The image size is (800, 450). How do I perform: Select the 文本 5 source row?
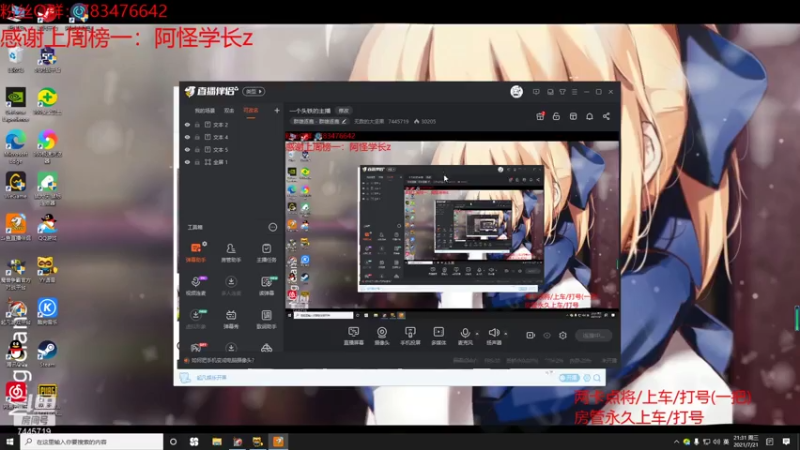pos(232,149)
